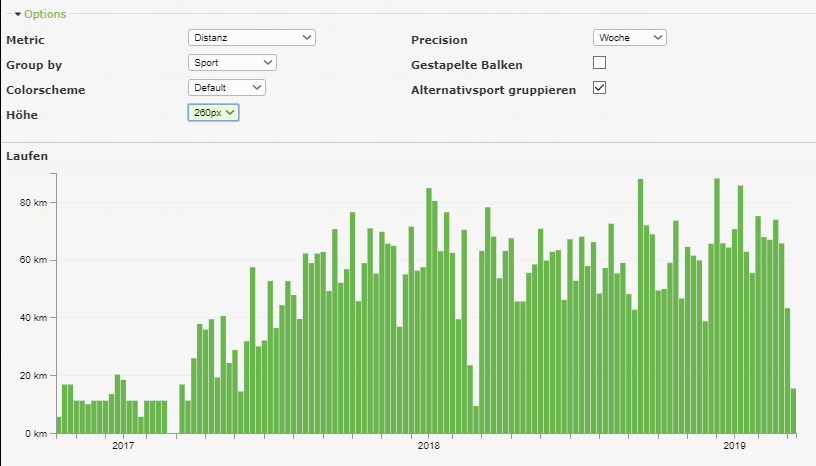Click the Options disclosure triangle icon

tap(18, 14)
